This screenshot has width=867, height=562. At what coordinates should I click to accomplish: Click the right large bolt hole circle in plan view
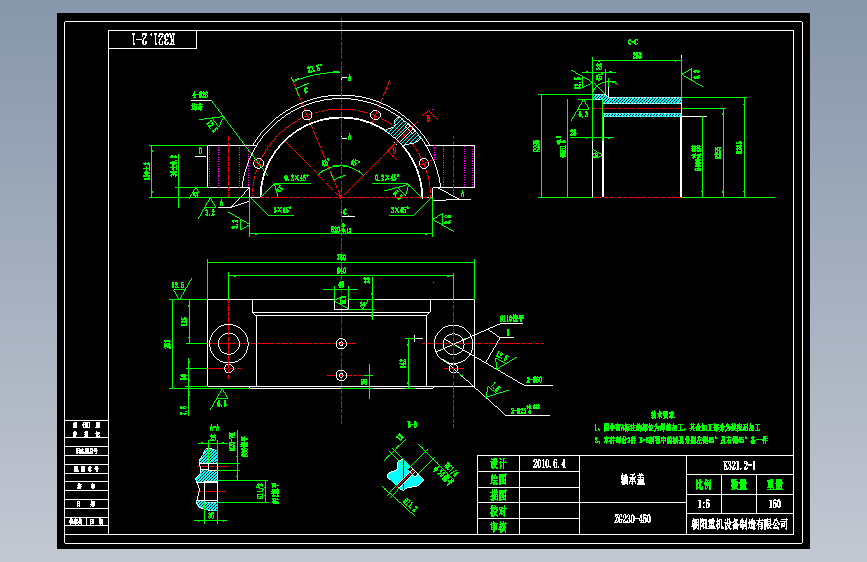click(x=453, y=344)
